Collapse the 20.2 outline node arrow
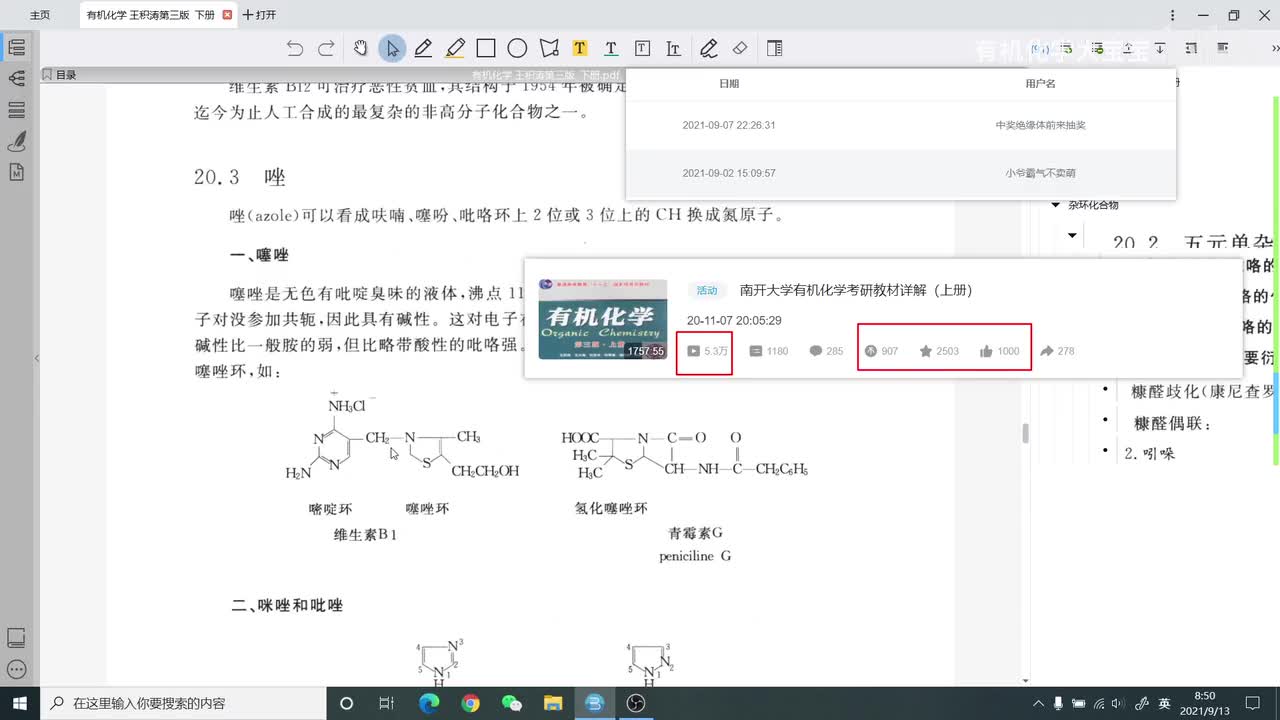 (x=1072, y=236)
